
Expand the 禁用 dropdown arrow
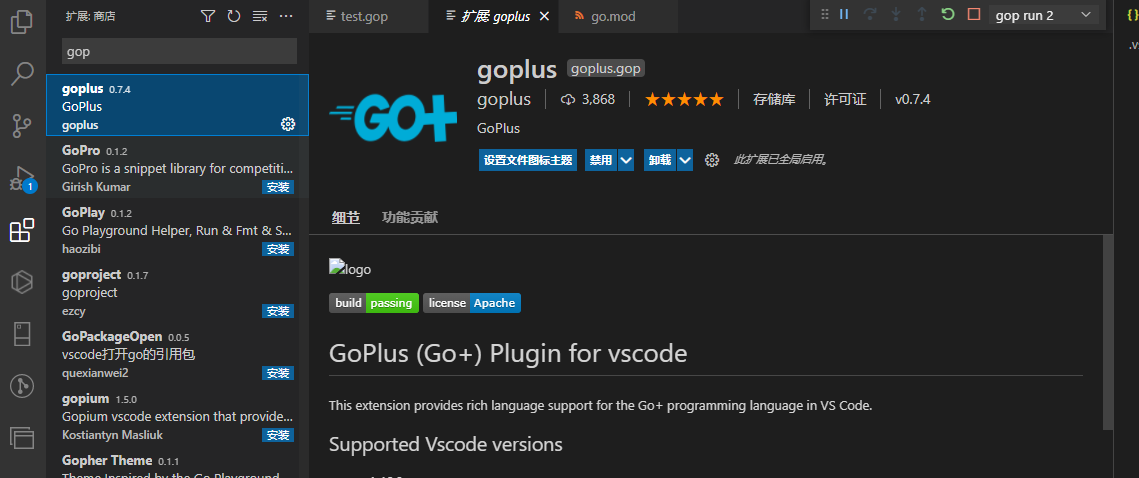626,161
